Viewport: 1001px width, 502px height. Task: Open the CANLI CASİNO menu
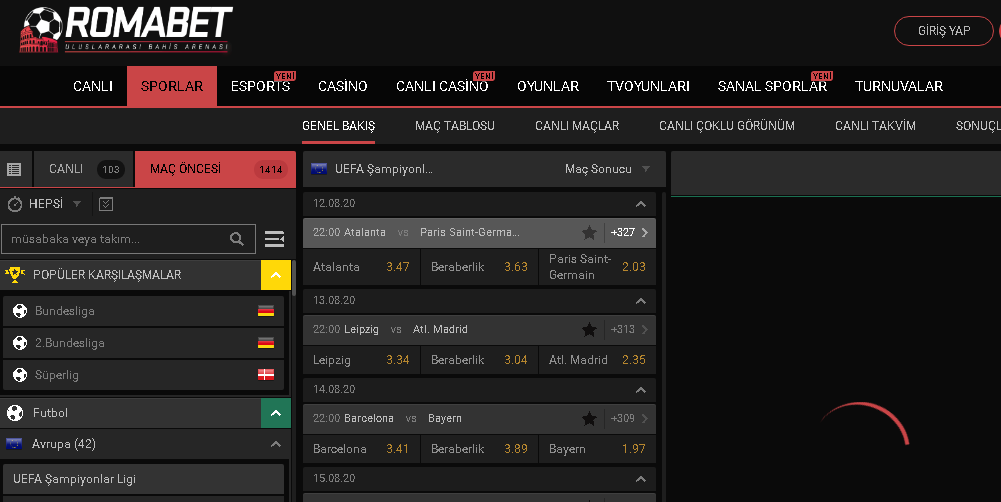442,86
